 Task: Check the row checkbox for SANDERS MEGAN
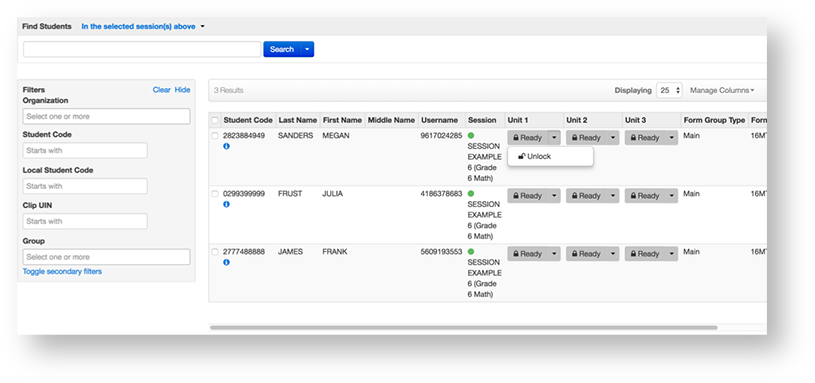click(x=215, y=136)
